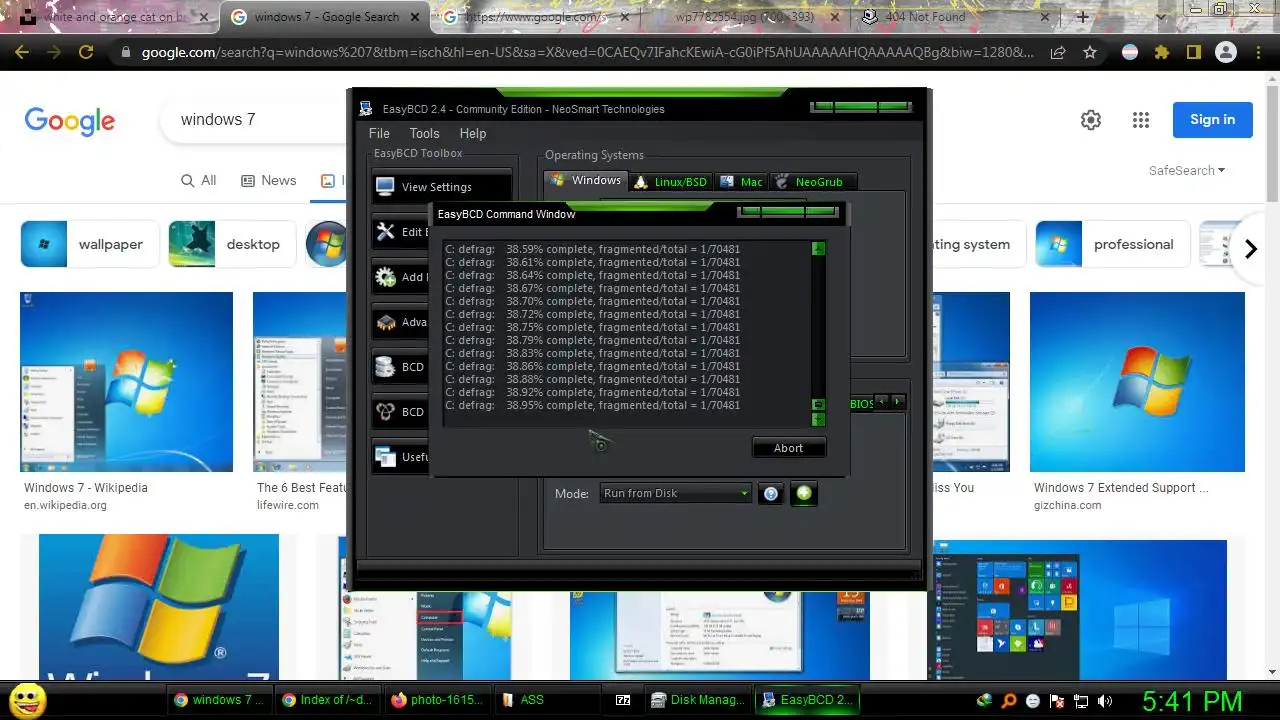The height and width of the screenshot is (720, 1280).
Task: Open the Windows 7 - Wikipedia image result
Action: point(126,382)
